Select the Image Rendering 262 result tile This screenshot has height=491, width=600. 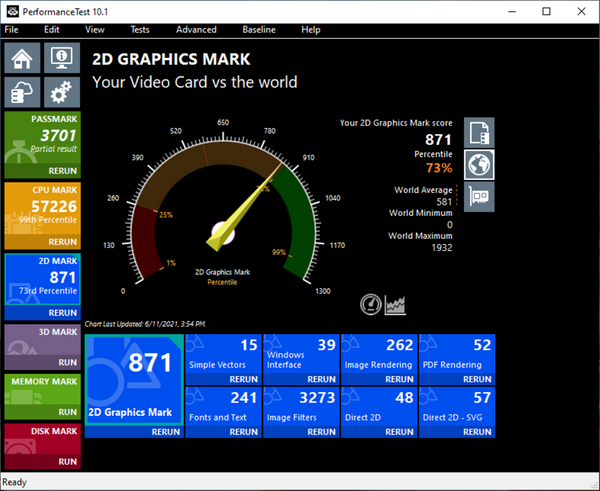(379, 354)
